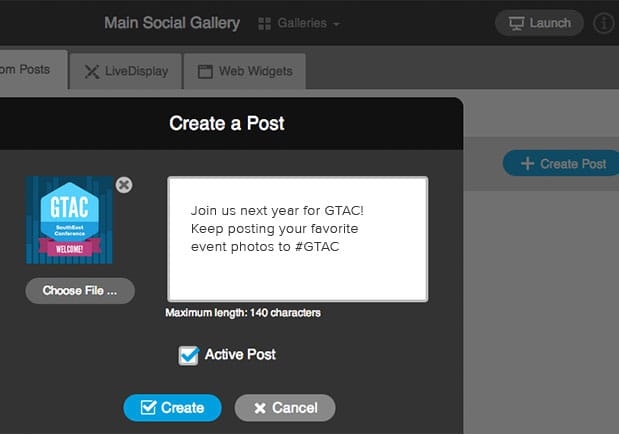Expand the Galleries dropdown arrow

click(337, 24)
